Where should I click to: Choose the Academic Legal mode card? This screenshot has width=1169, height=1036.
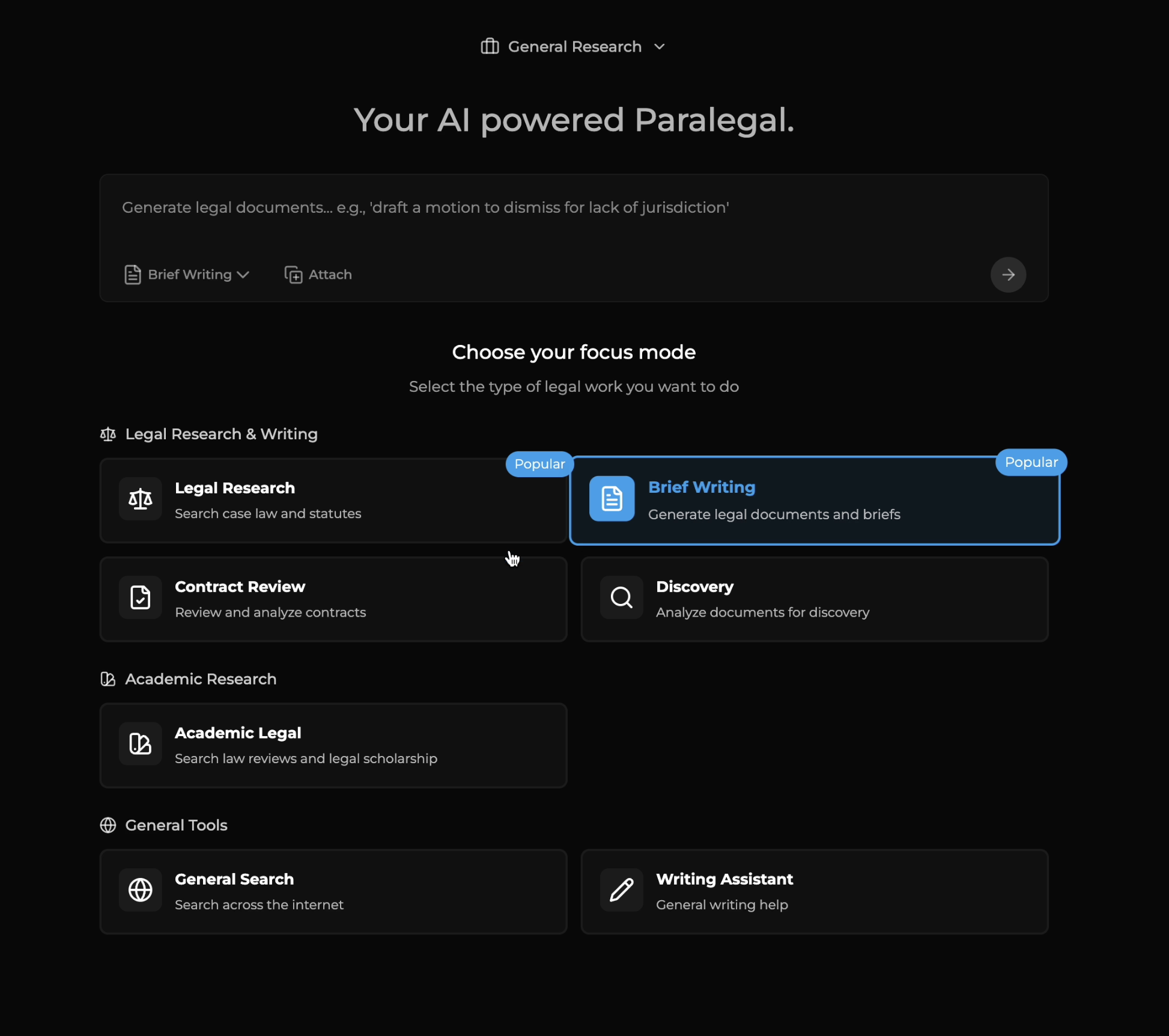(333, 745)
